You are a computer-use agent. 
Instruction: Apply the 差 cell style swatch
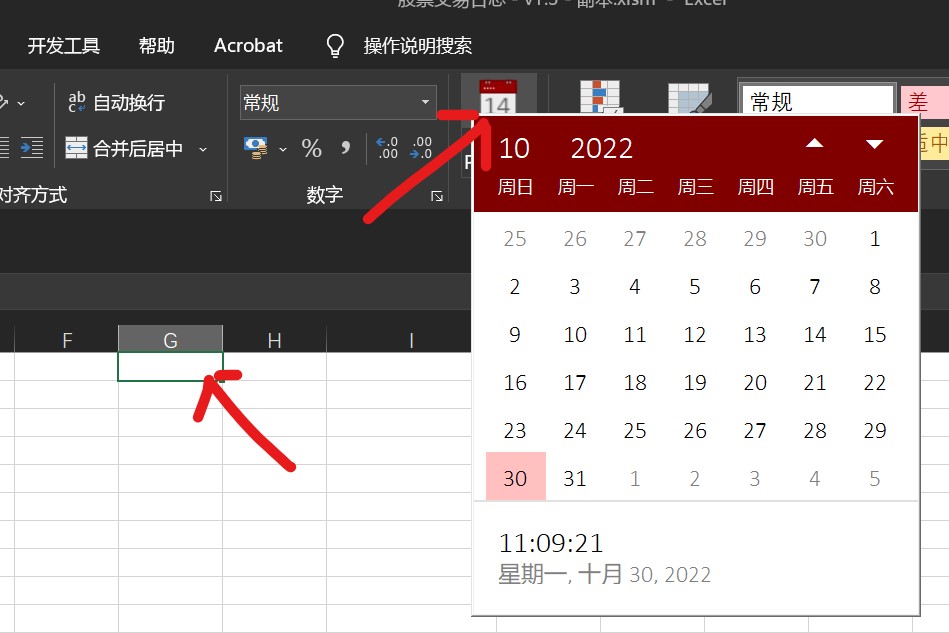[x=920, y=101]
